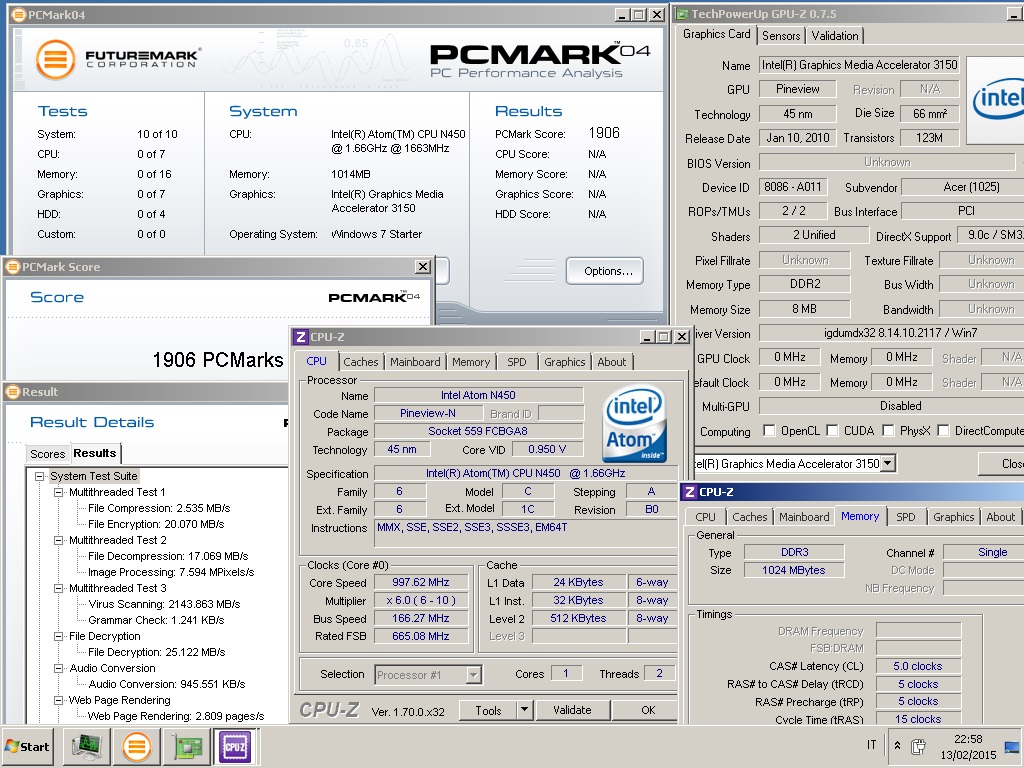
Task: Open the About tab in front CPU-Z
Action: 612,362
